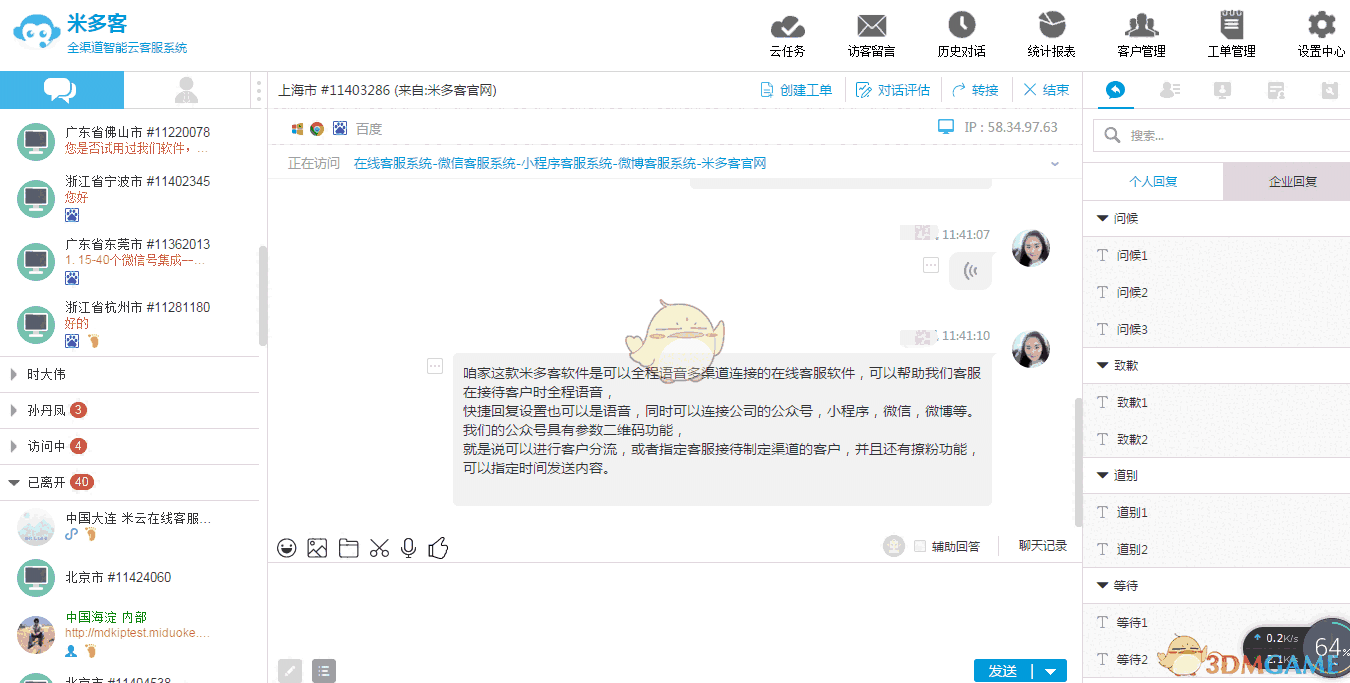Screen dimensions: 1350x683
Task: Switch to the 个人回复 tab
Action: point(1153,181)
